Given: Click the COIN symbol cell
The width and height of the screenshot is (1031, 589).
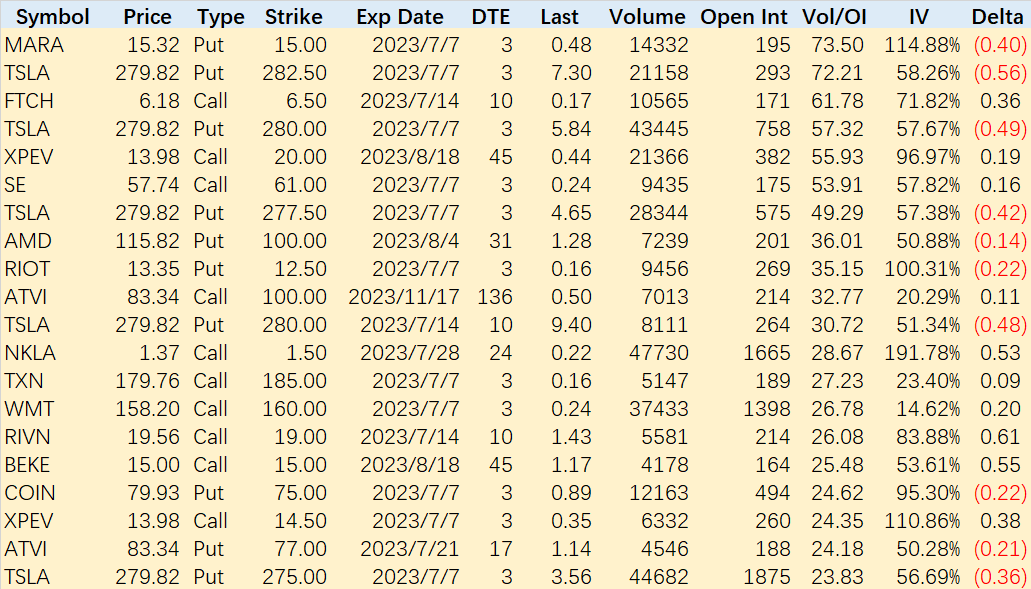Looking at the screenshot, I should [x=30, y=493].
